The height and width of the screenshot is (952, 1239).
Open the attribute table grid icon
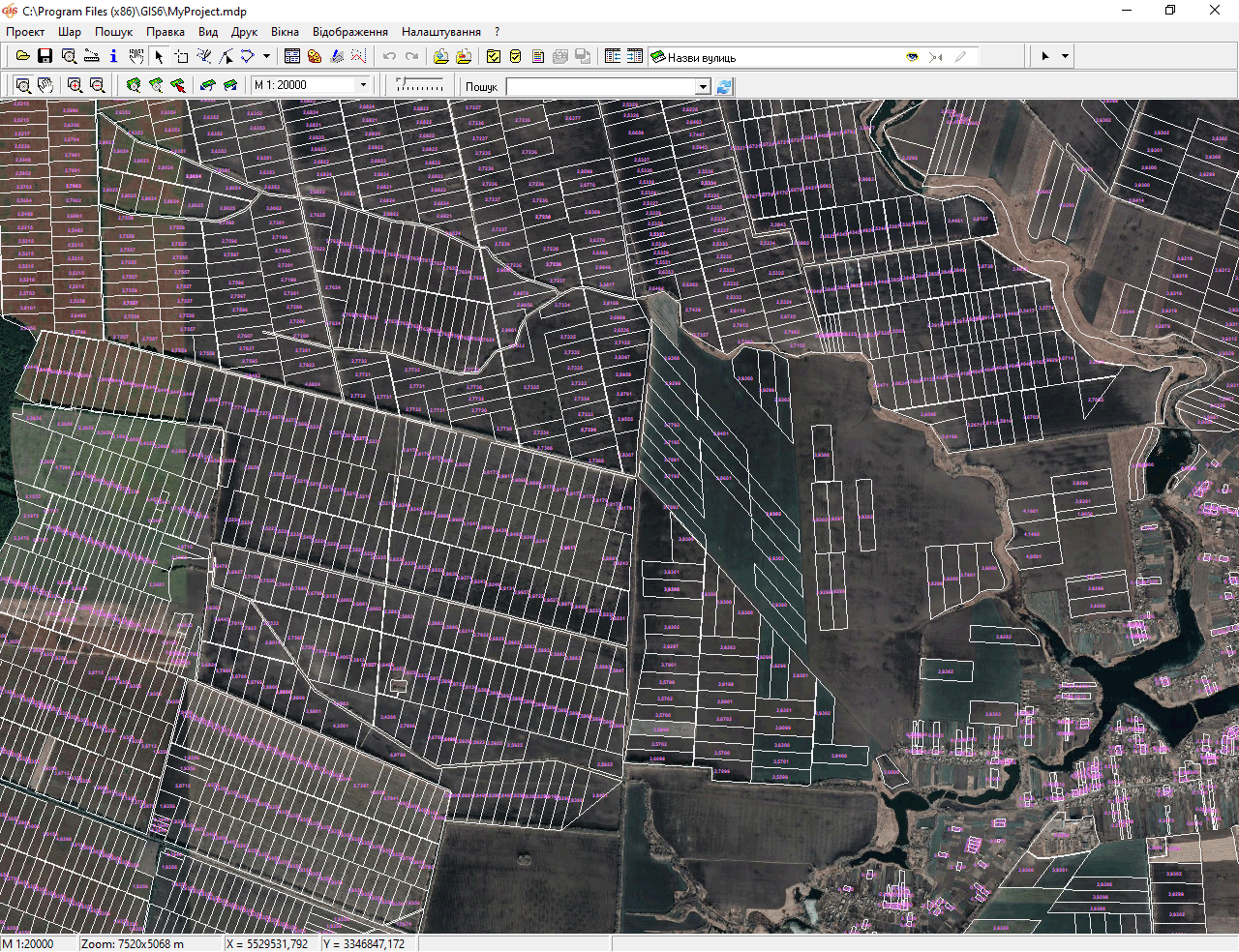[x=291, y=56]
